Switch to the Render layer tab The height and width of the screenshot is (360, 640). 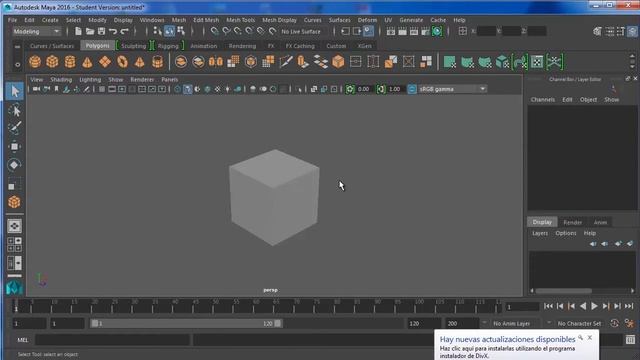(572, 222)
